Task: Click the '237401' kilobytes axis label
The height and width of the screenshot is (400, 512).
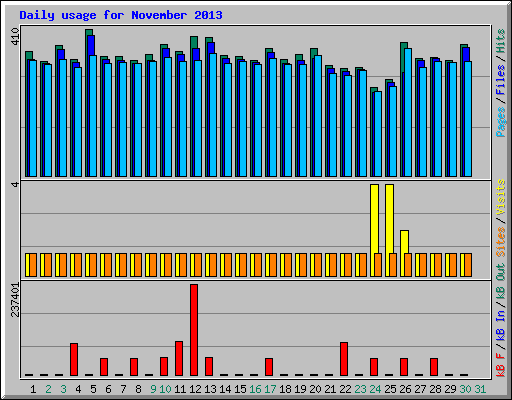Action: [x=15, y=299]
